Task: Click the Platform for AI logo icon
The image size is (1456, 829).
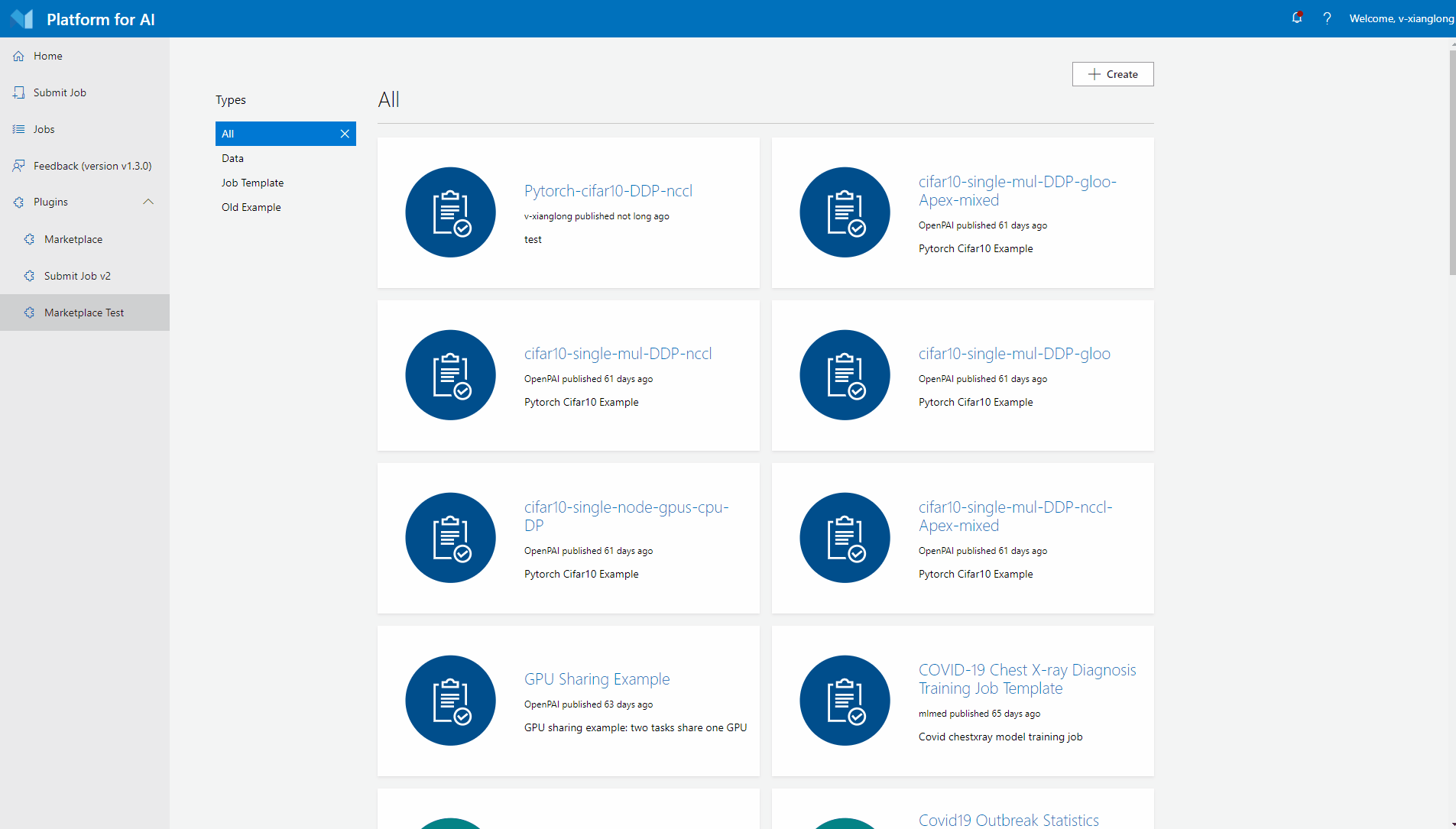Action: 22,19
